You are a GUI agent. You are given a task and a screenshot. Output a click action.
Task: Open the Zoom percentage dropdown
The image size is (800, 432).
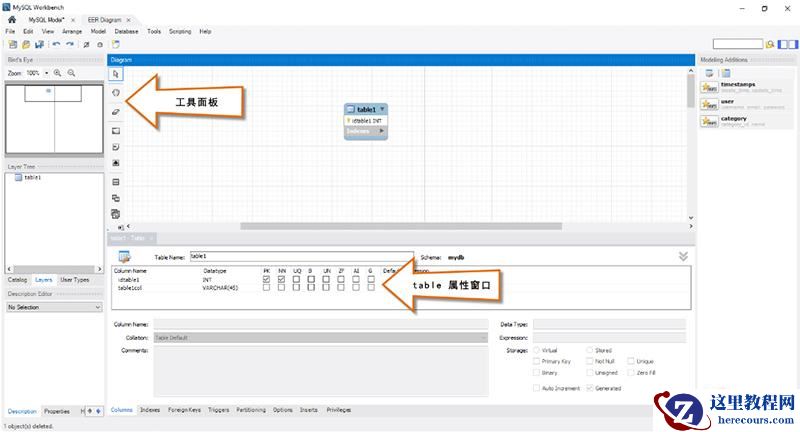tap(46, 73)
